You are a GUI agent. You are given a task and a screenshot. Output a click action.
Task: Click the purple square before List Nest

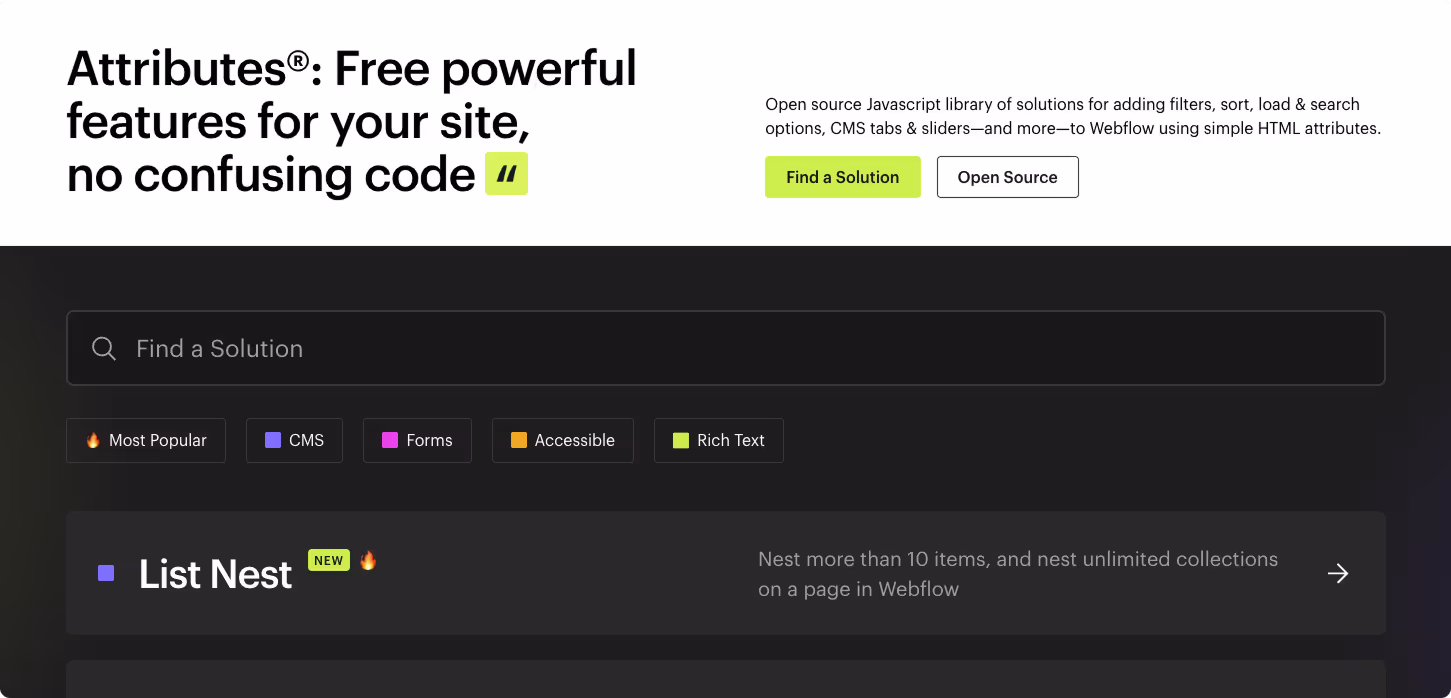click(106, 573)
